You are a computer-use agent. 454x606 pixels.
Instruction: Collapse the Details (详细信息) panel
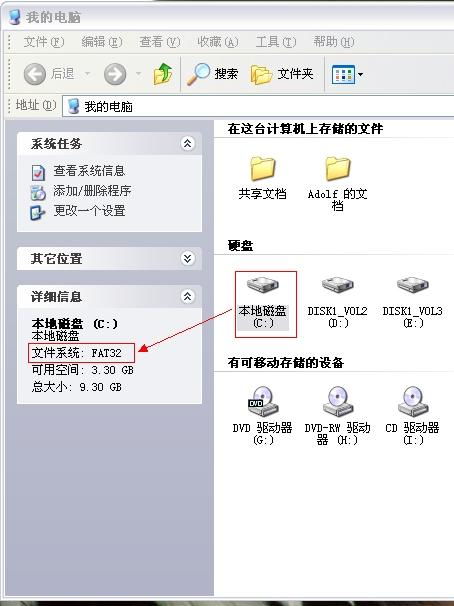(x=187, y=296)
